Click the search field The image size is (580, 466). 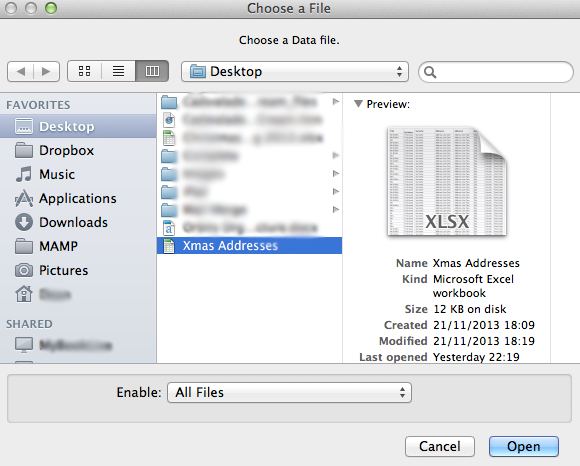[x=496, y=72]
